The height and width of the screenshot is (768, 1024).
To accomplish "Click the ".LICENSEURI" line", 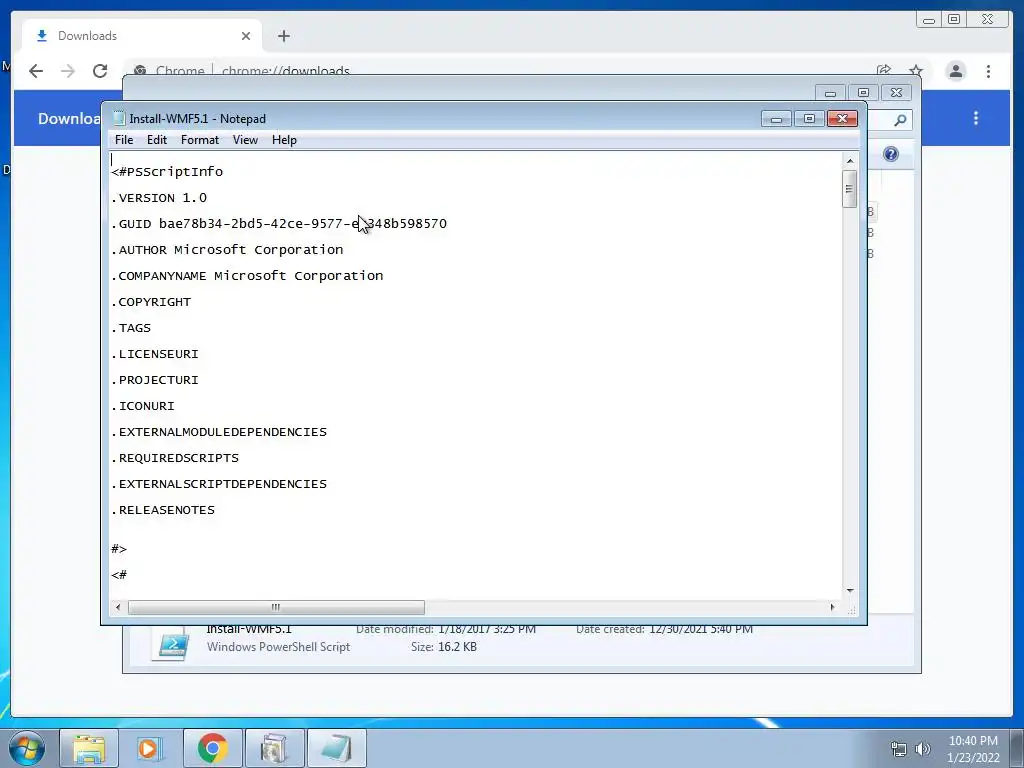I will [x=155, y=354].
